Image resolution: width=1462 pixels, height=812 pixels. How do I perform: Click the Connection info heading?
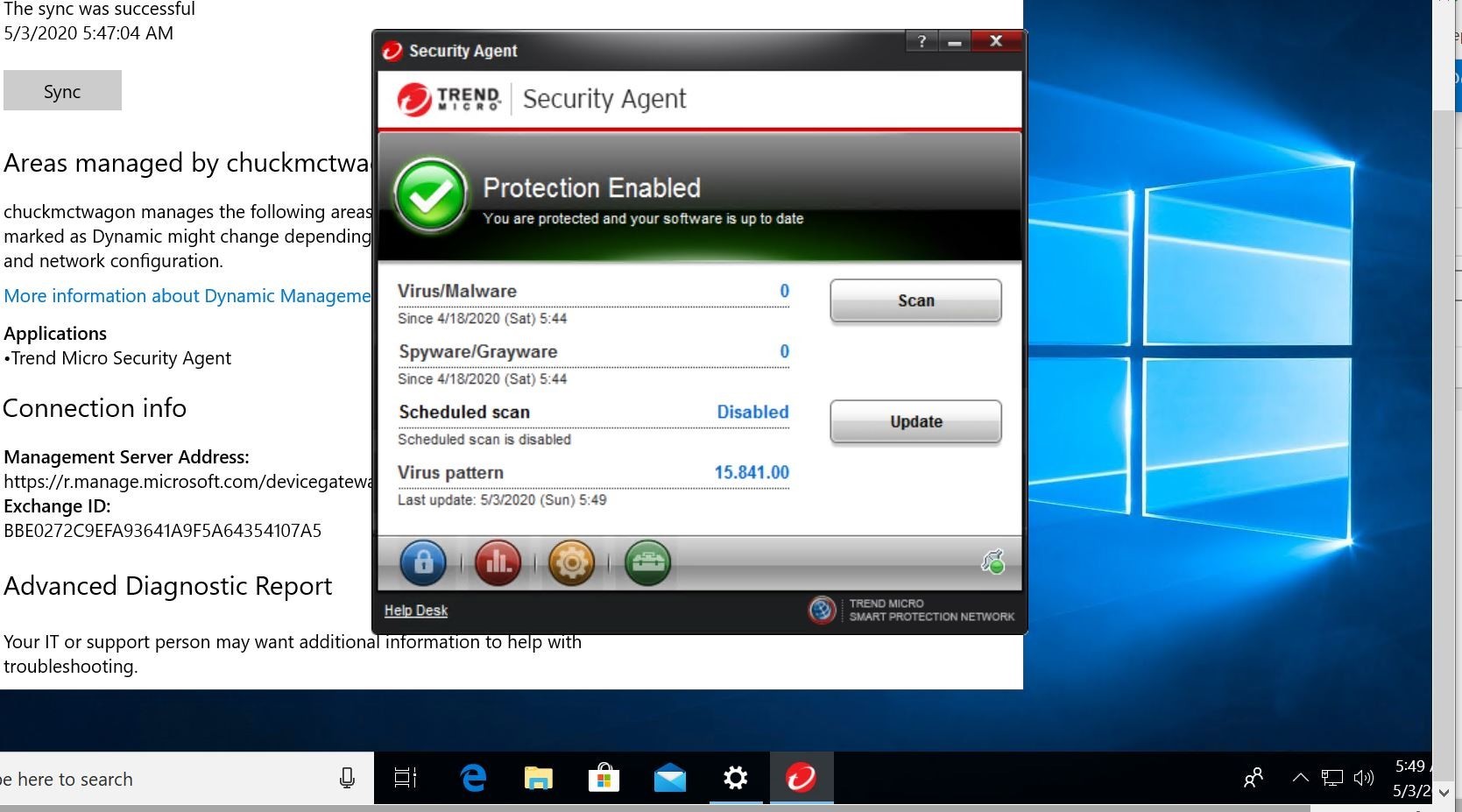pos(95,408)
